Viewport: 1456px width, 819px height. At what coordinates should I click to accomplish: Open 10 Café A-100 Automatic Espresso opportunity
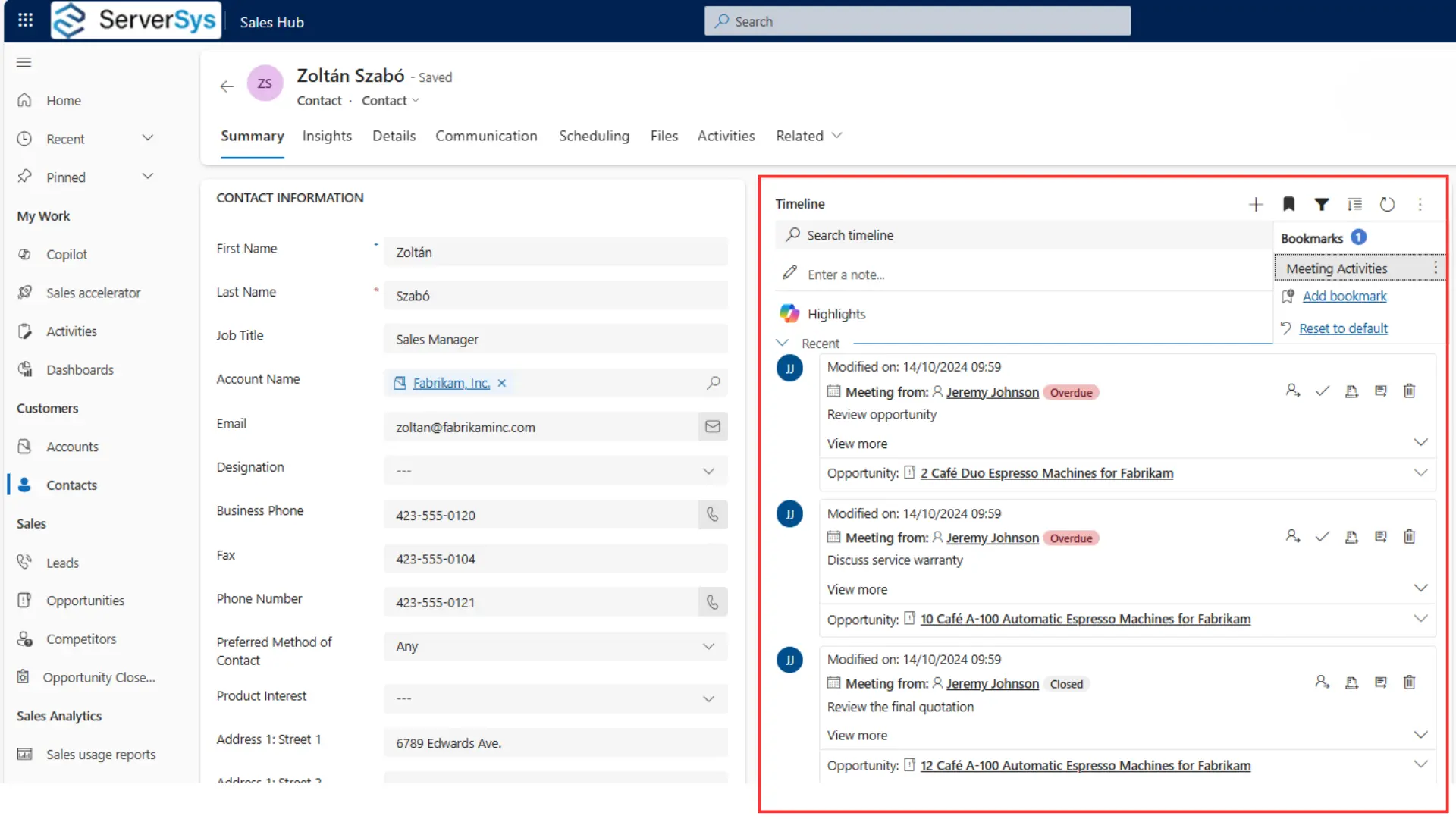(1085, 620)
